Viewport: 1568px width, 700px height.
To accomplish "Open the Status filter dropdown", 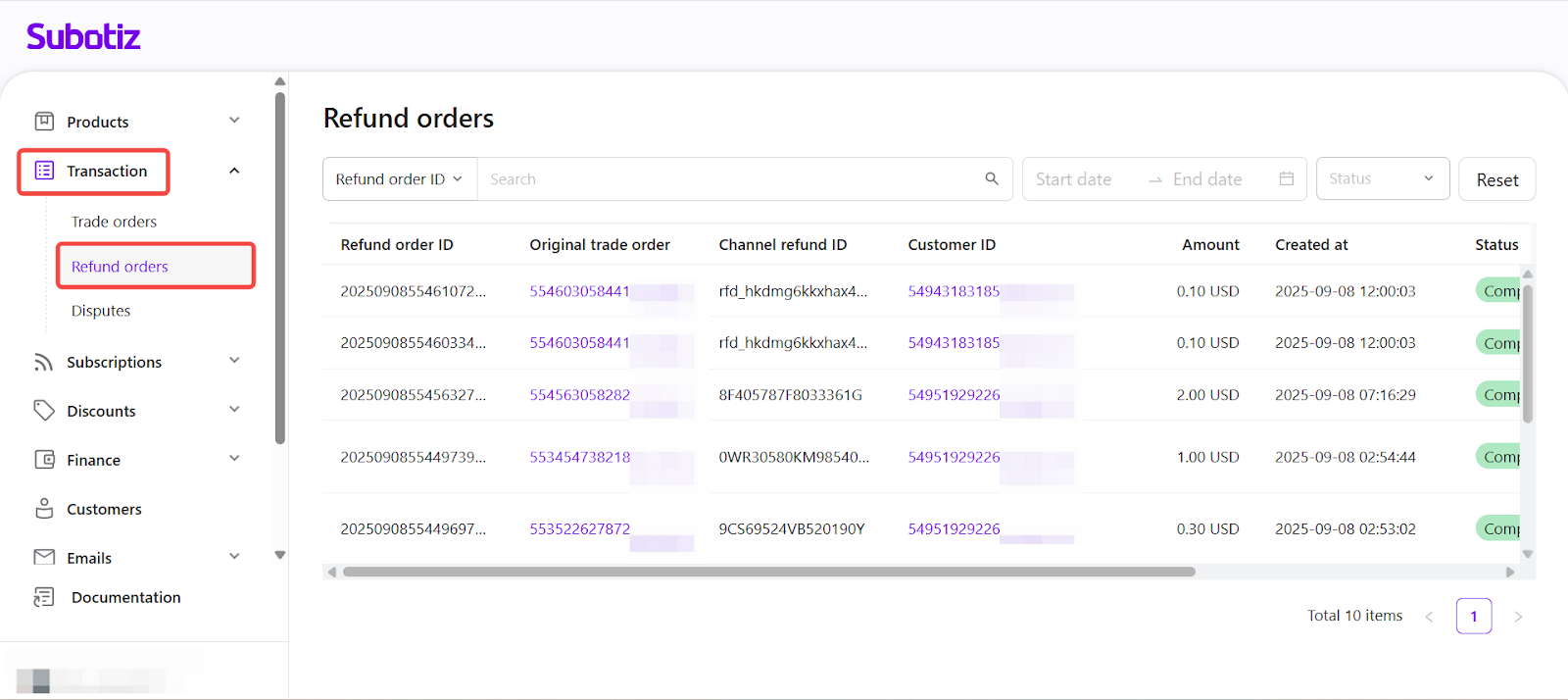I will pyautogui.click(x=1382, y=178).
